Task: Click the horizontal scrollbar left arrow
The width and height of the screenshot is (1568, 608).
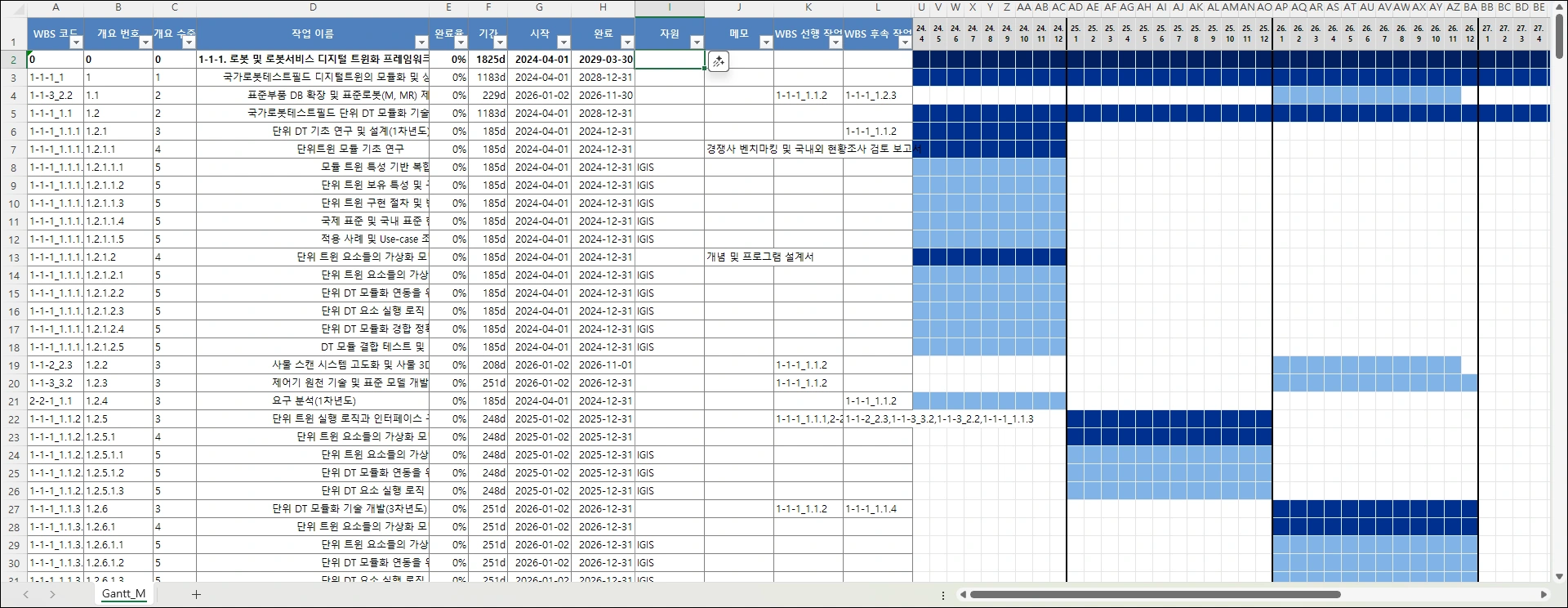Action: (964, 595)
